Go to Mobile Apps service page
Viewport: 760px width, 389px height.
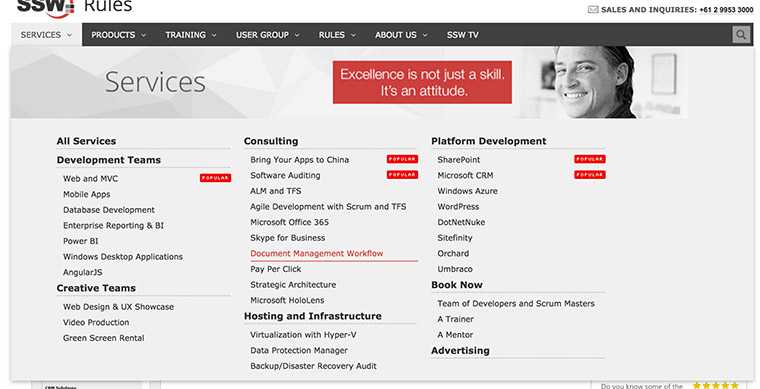click(x=86, y=194)
